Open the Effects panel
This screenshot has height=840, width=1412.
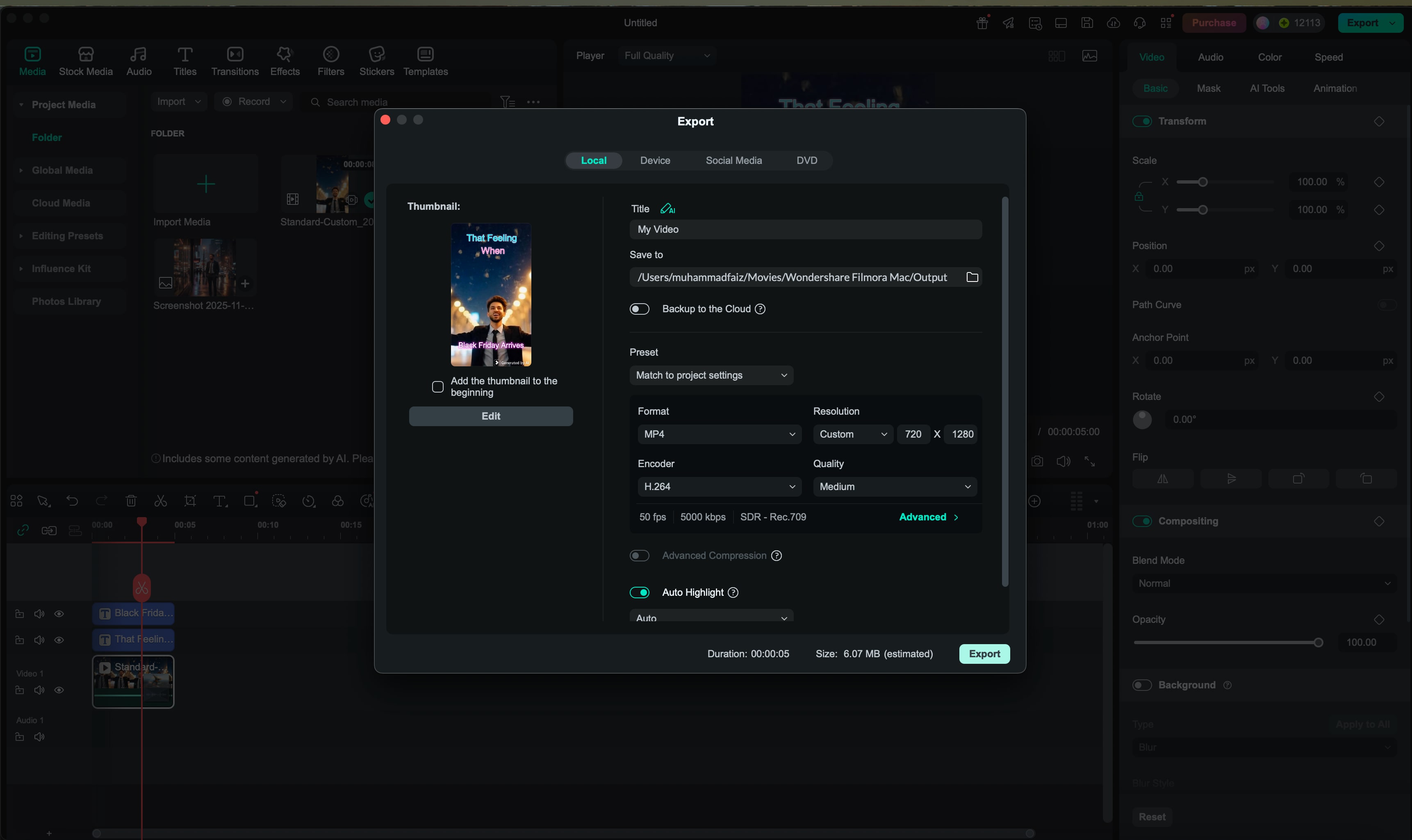tap(284, 61)
